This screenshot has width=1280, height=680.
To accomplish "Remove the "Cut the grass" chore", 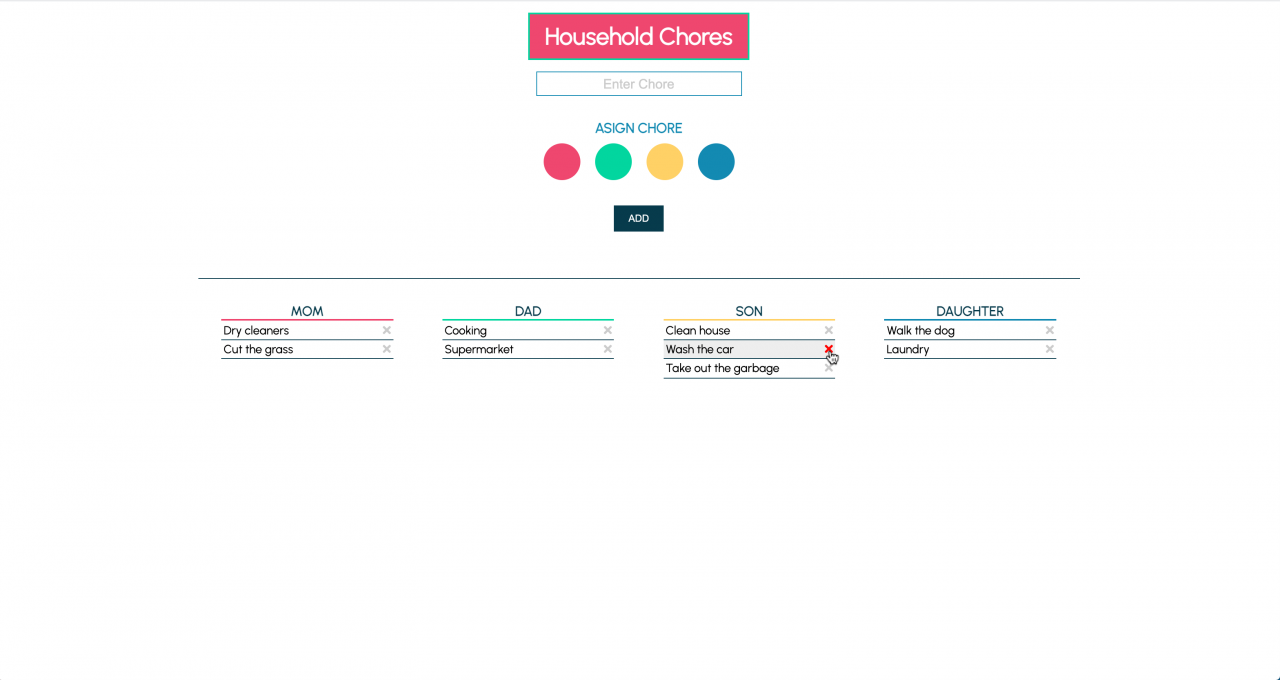I will pos(386,349).
